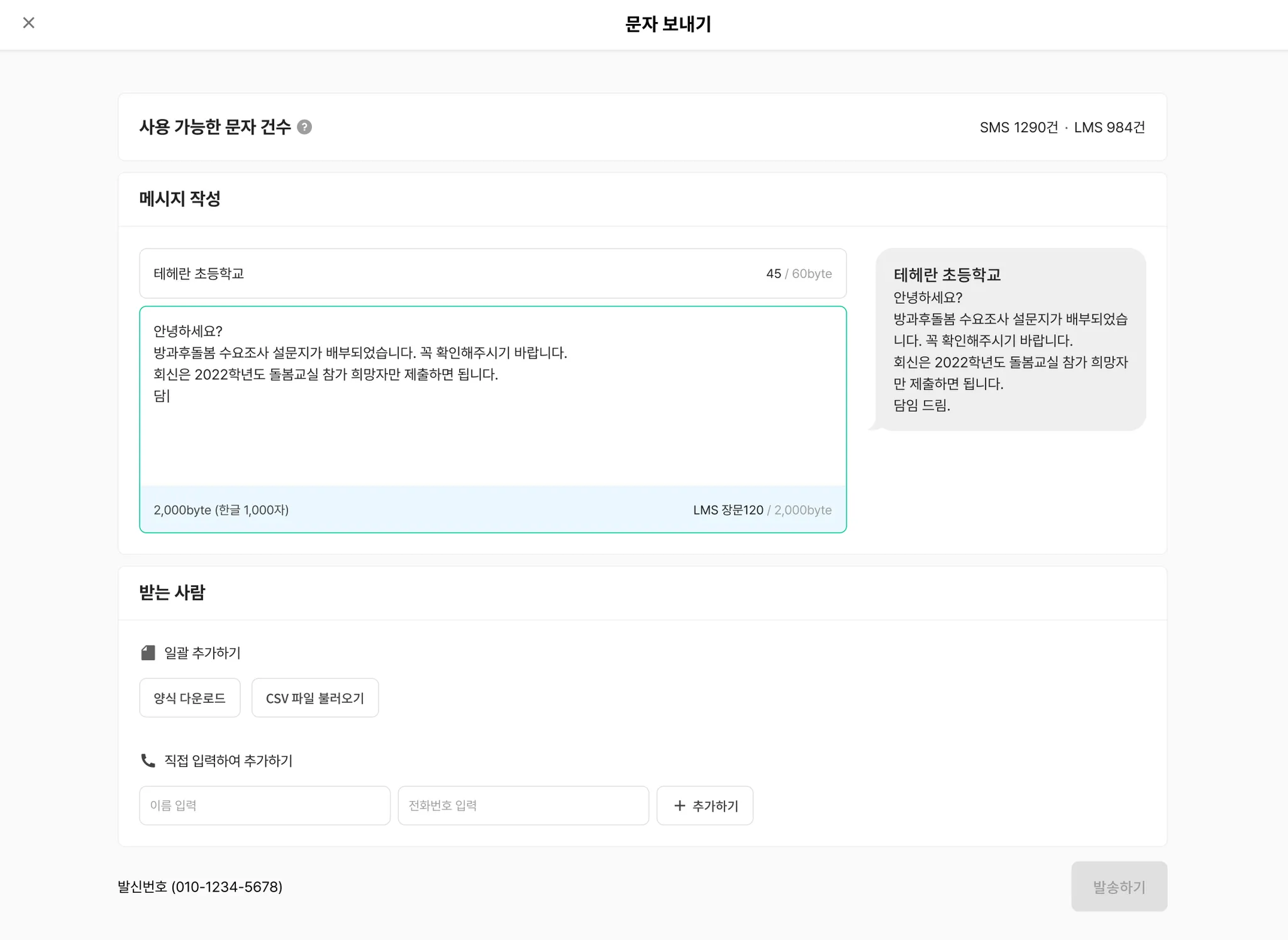The height and width of the screenshot is (940, 1288).
Task: Click the 양식 다운로드 button
Action: point(189,698)
